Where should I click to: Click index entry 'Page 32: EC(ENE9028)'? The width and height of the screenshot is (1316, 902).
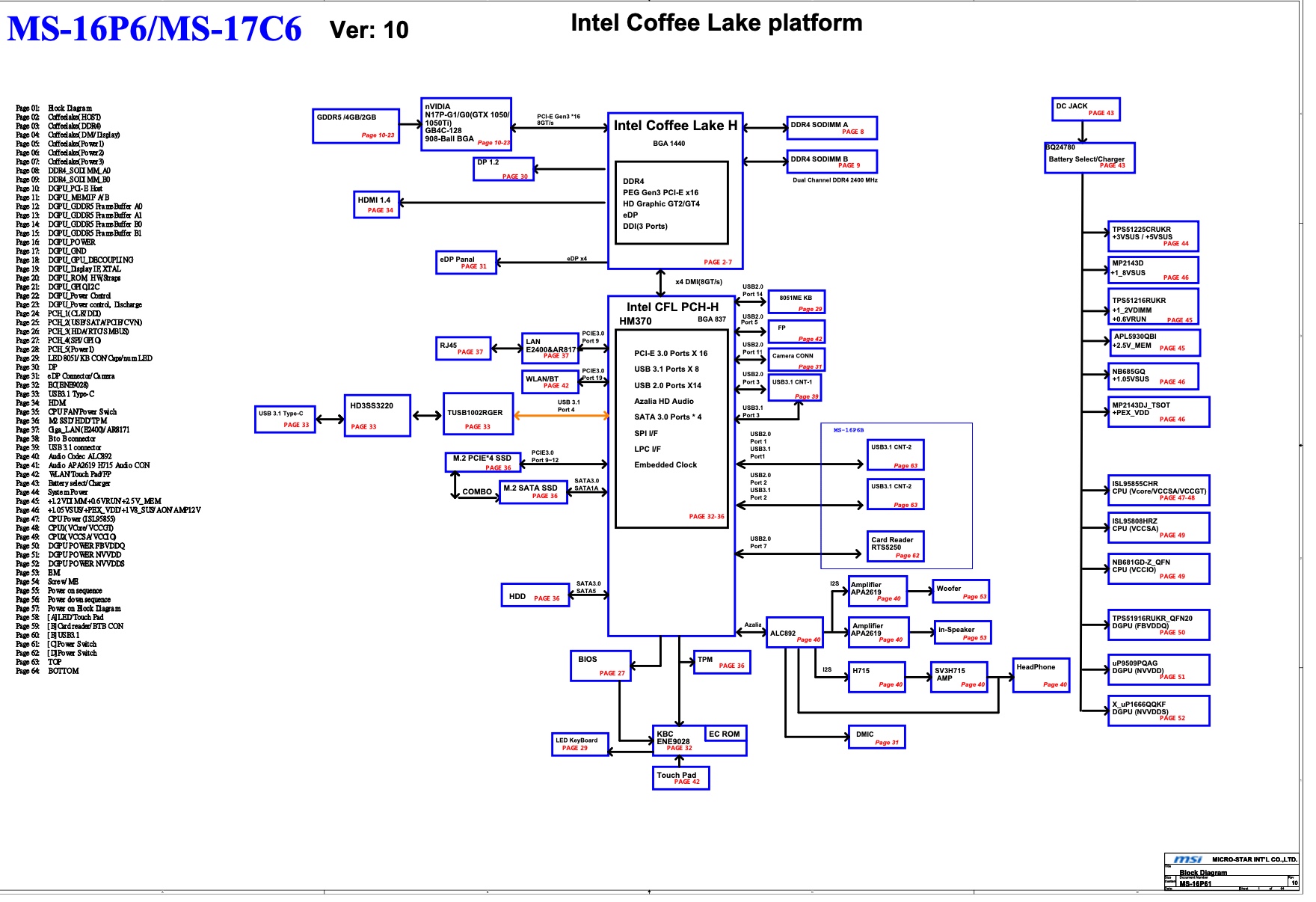[52, 385]
